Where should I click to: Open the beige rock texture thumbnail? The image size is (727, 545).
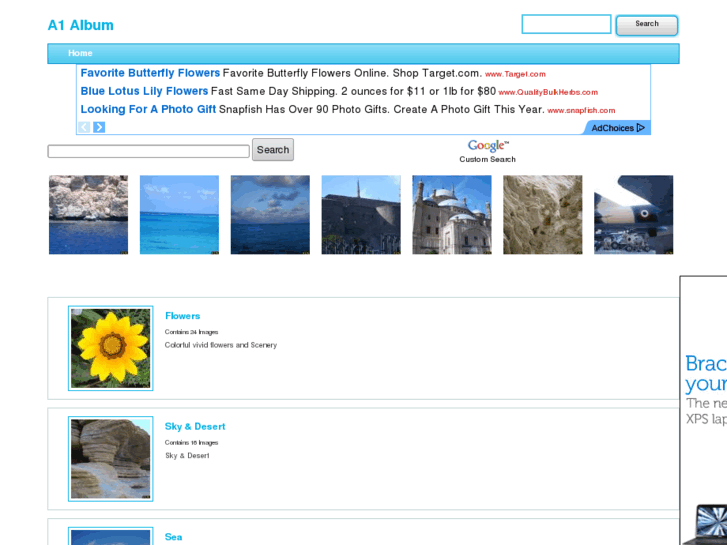click(x=543, y=215)
